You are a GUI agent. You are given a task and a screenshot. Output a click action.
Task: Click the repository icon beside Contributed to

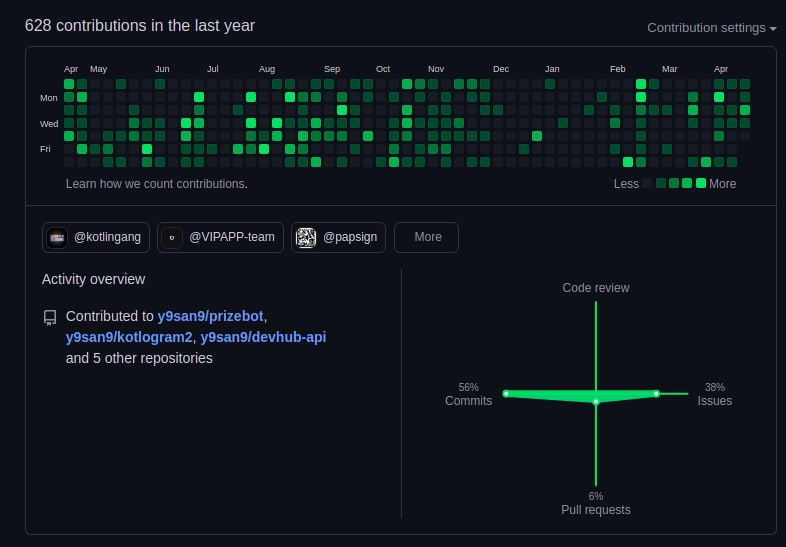tap(50, 317)
